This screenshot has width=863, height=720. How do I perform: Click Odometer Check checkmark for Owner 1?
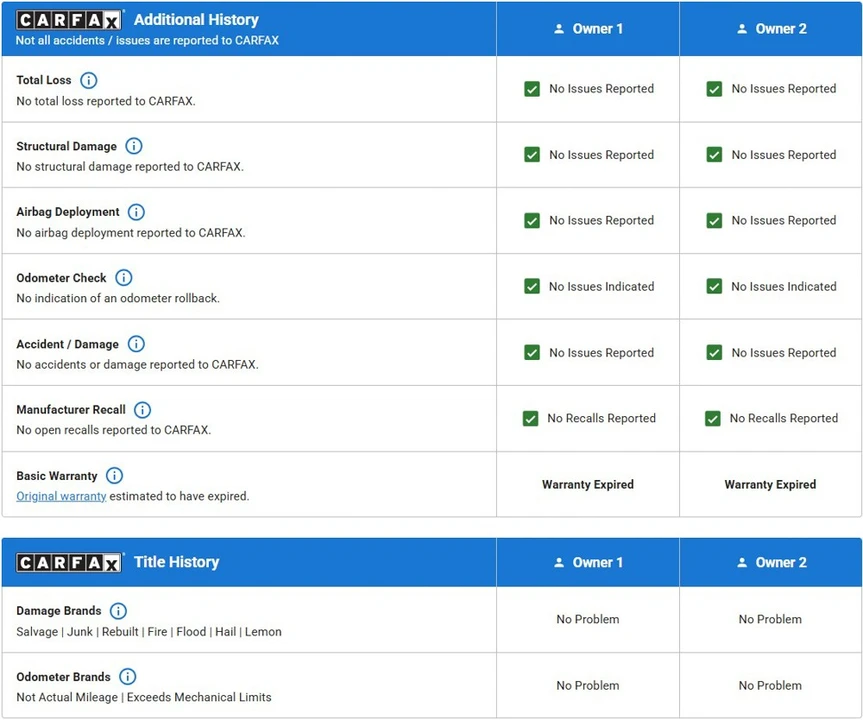coord(532,286)
